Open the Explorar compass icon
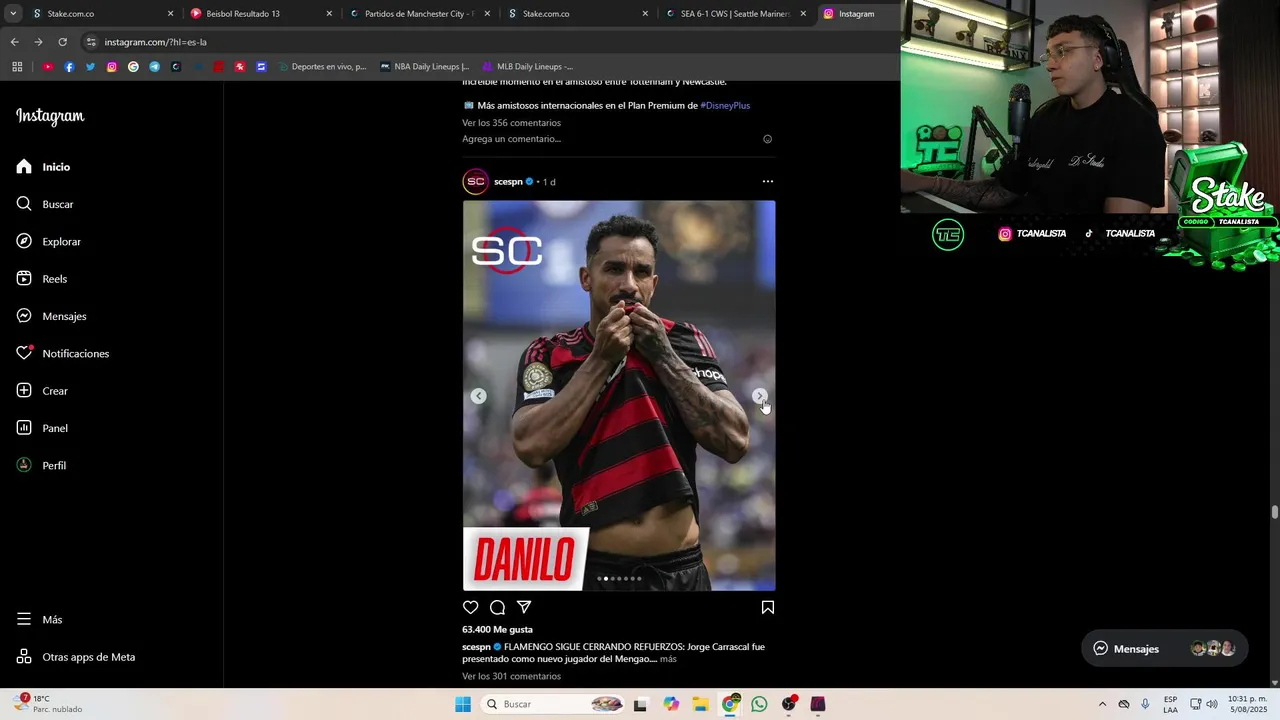Viewport: 1280px width, 720px height. click(24, 241)
